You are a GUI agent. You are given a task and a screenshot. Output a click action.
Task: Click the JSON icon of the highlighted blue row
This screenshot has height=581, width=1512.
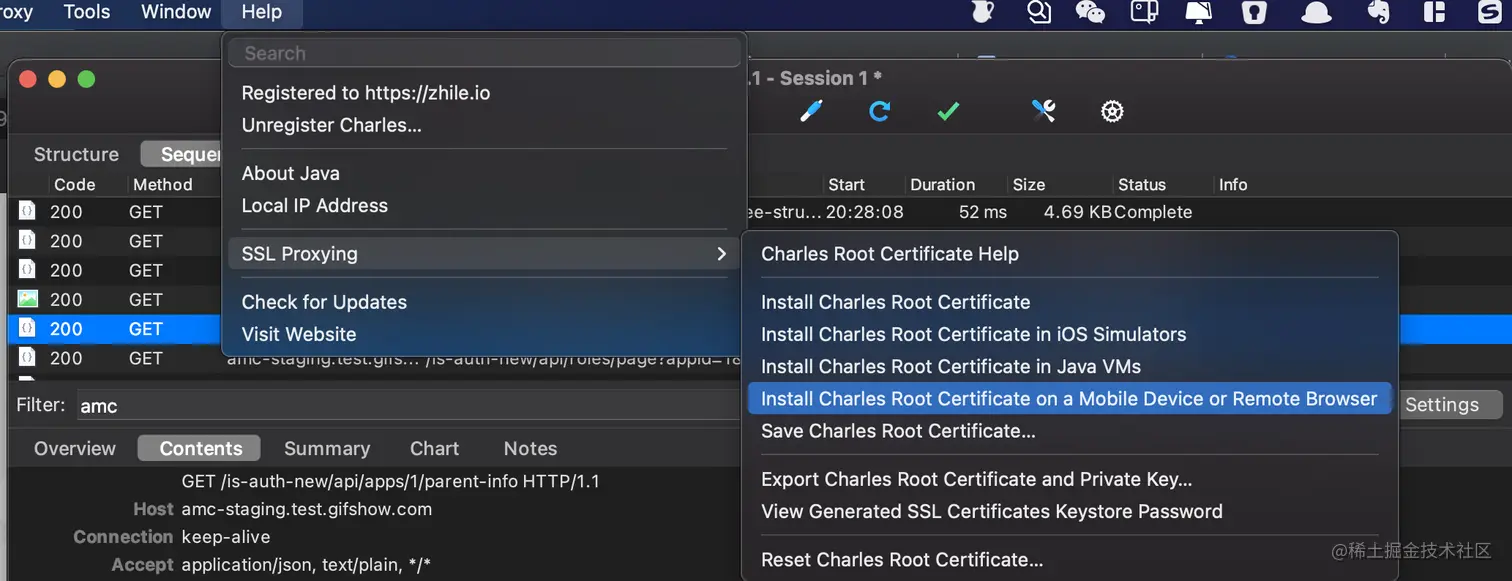click(x=28, y=328)
